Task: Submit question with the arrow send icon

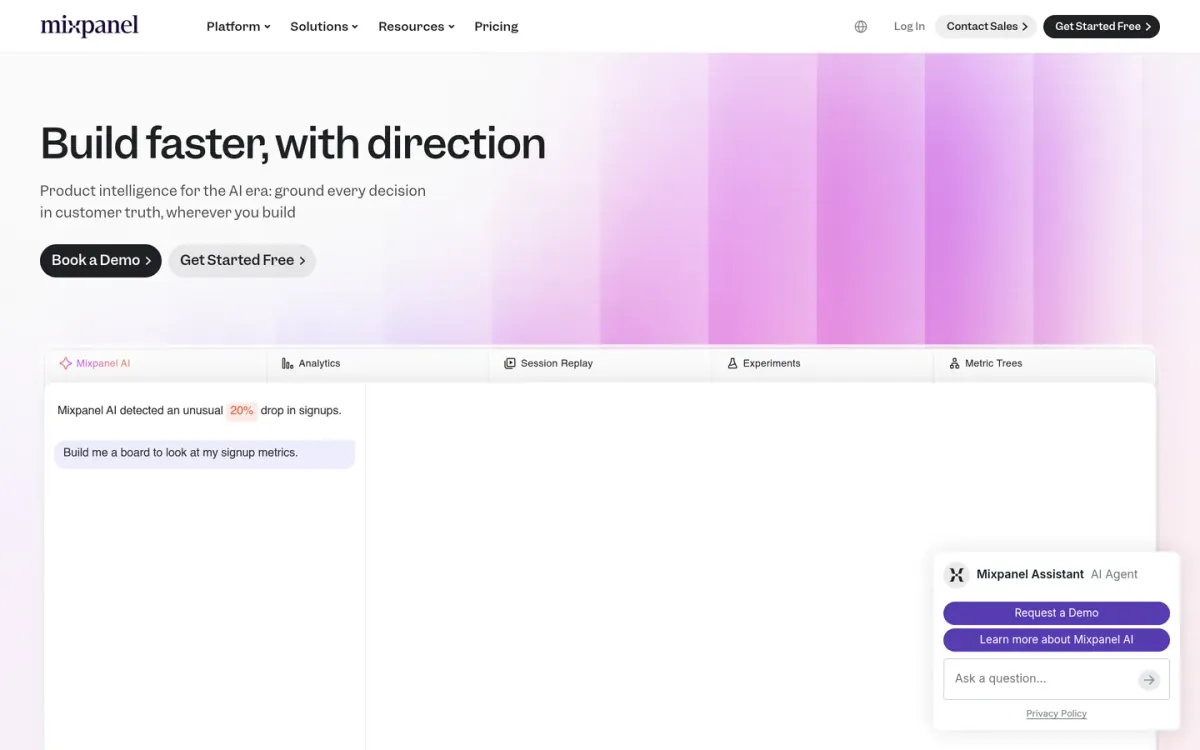Action: tap(1149, 680)
